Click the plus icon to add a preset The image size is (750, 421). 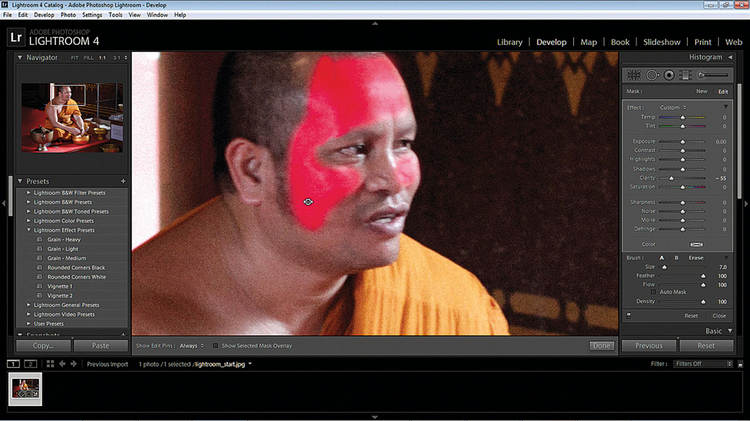[x=123, y=181]
